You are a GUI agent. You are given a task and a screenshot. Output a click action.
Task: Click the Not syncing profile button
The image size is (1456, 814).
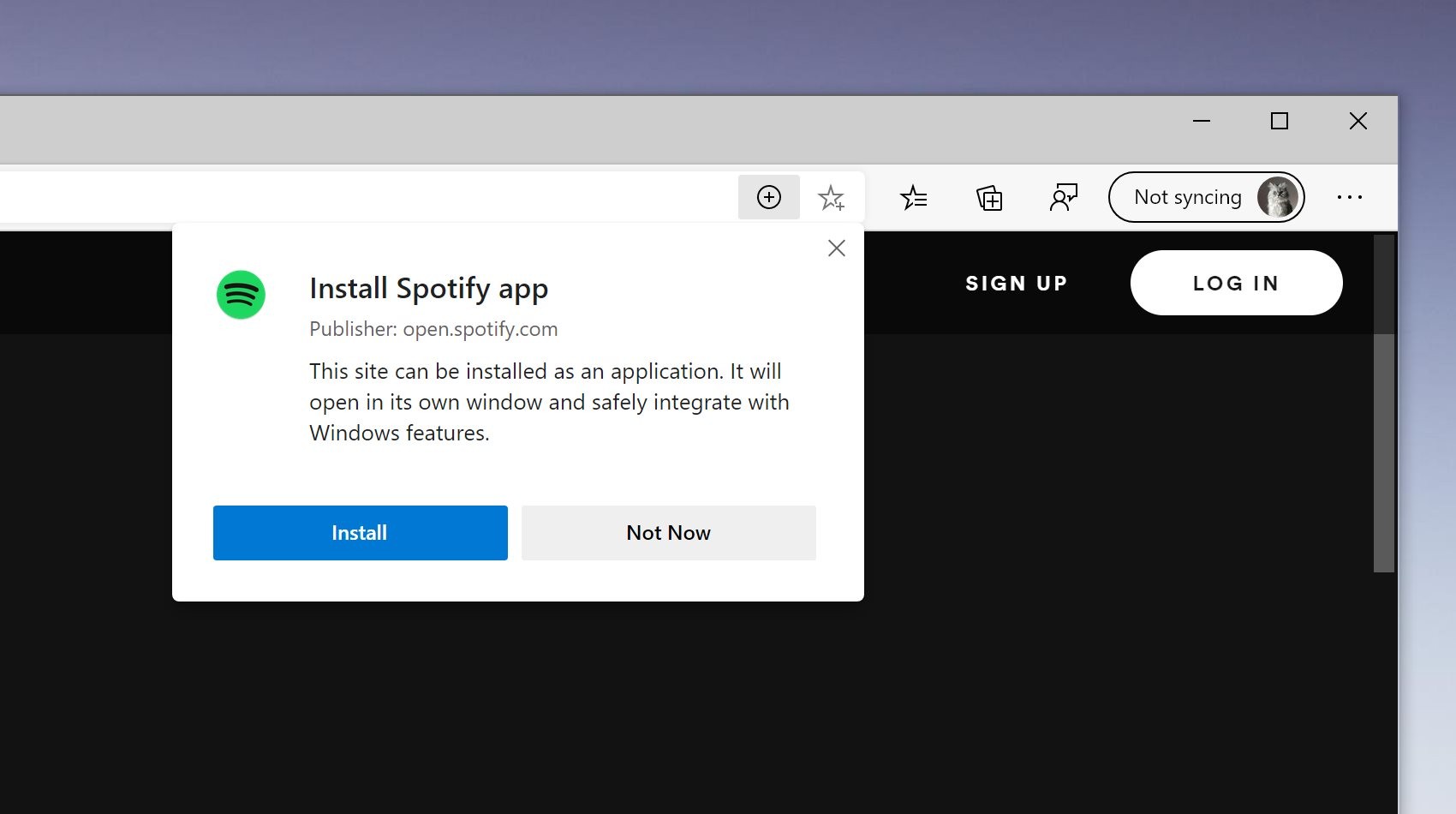tap(1206, 197)
